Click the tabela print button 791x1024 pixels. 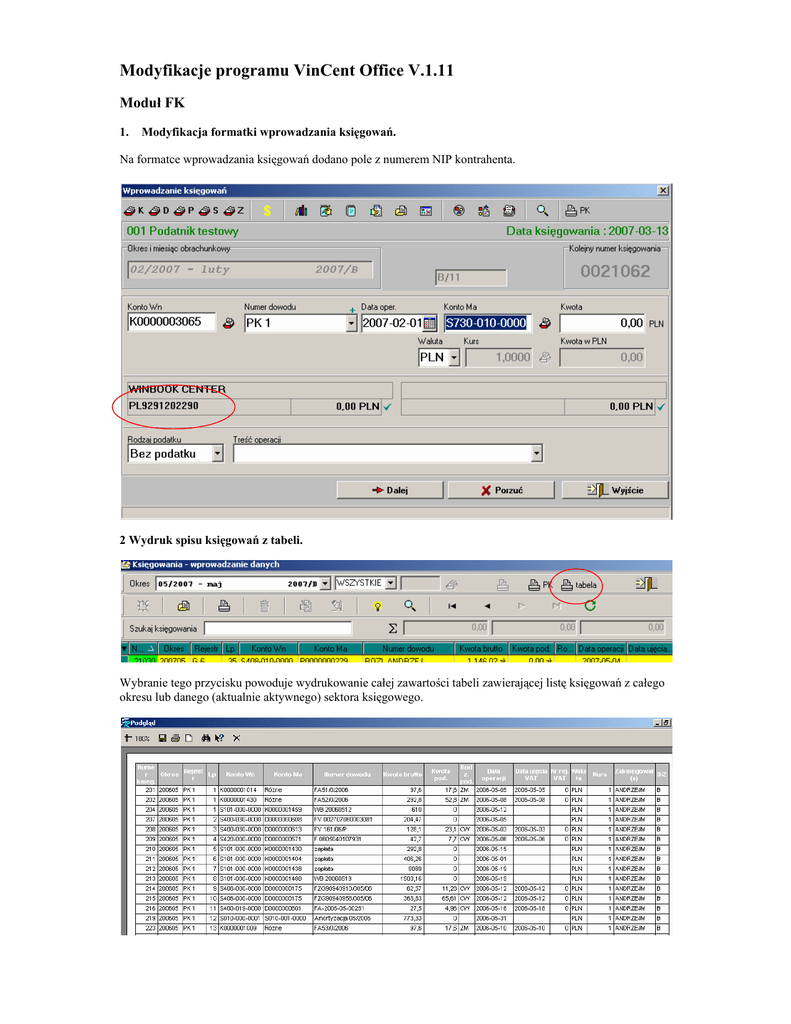point(579,584)
